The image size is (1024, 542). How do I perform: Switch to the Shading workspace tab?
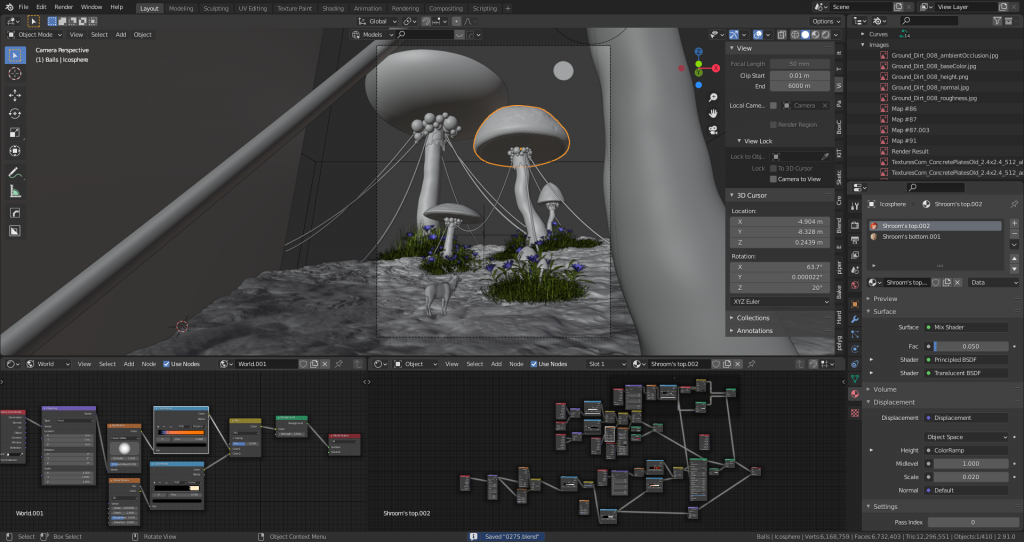point(332,8)
